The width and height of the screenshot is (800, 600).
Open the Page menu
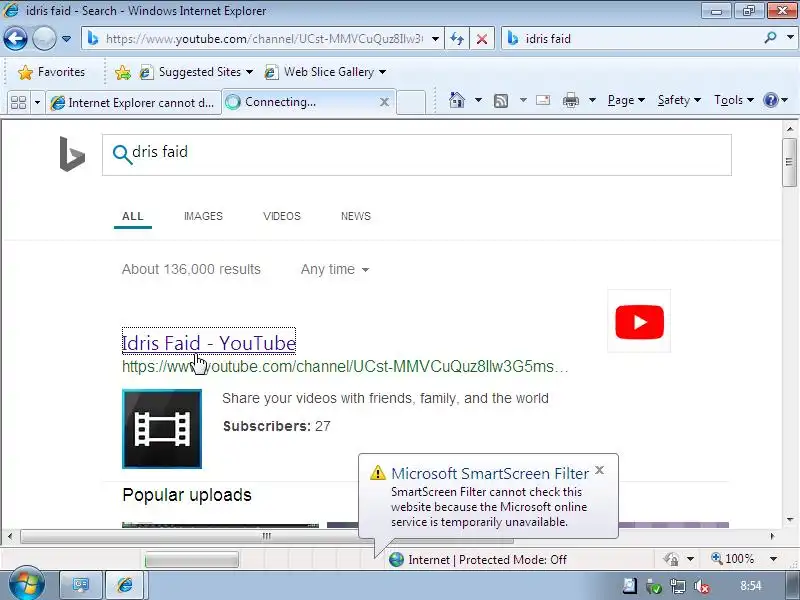coord(626,100)
